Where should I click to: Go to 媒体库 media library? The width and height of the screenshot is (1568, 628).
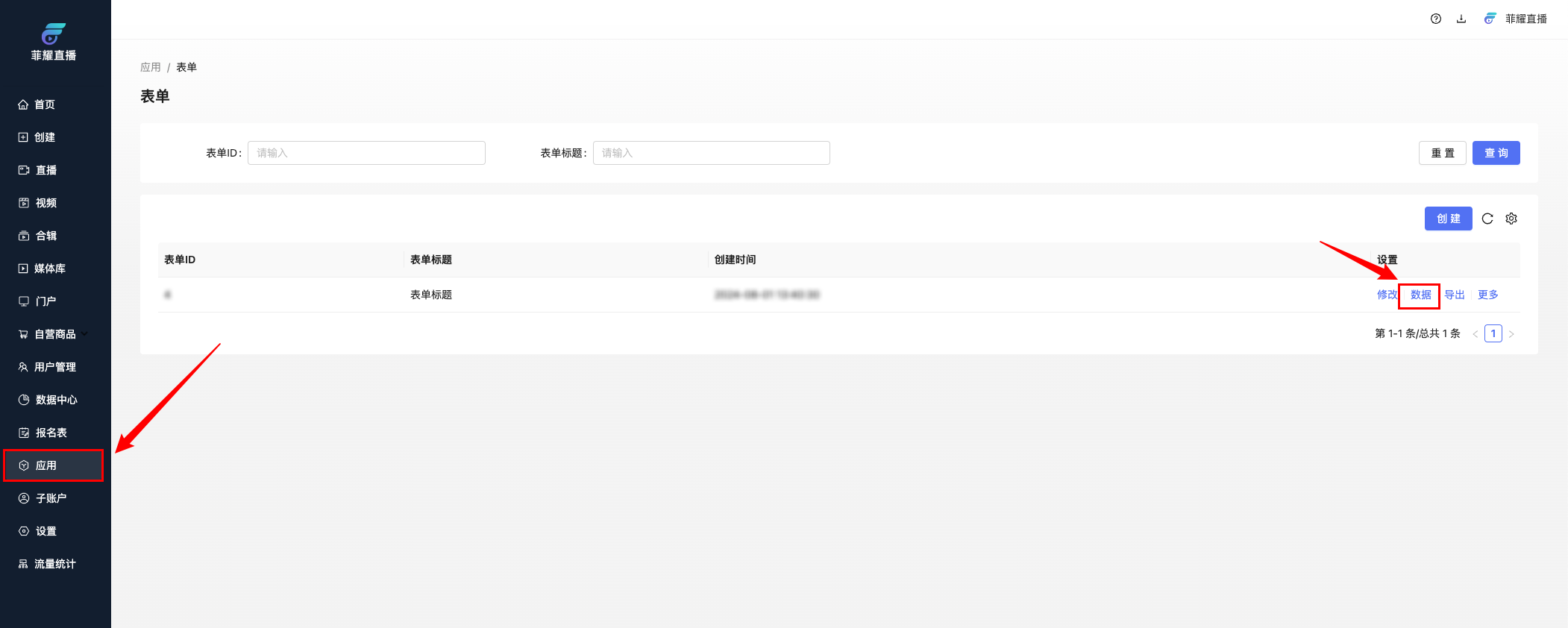[x=49, y=269]
